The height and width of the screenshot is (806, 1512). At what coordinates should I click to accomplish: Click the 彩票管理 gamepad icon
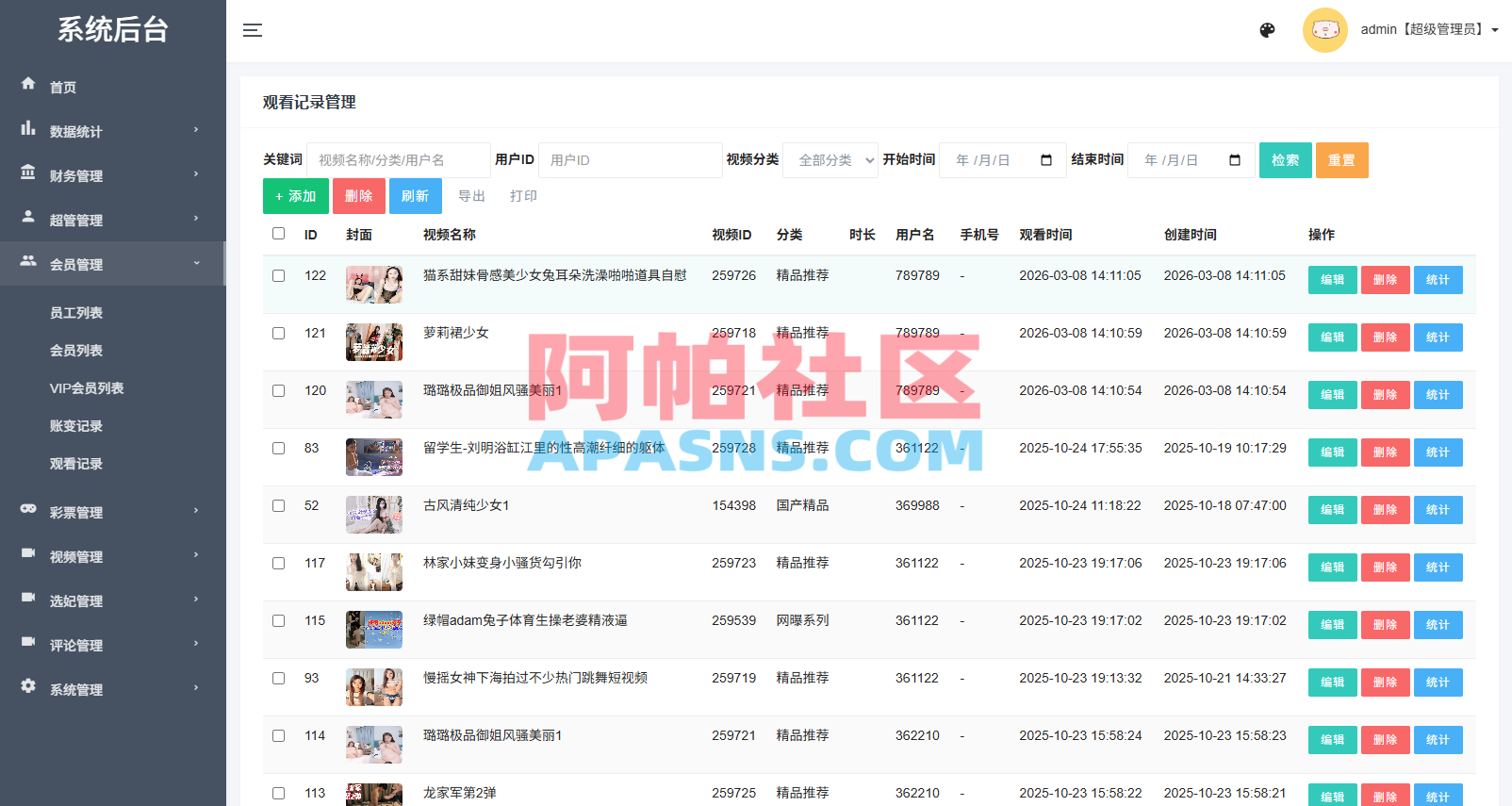click(28, 509)
